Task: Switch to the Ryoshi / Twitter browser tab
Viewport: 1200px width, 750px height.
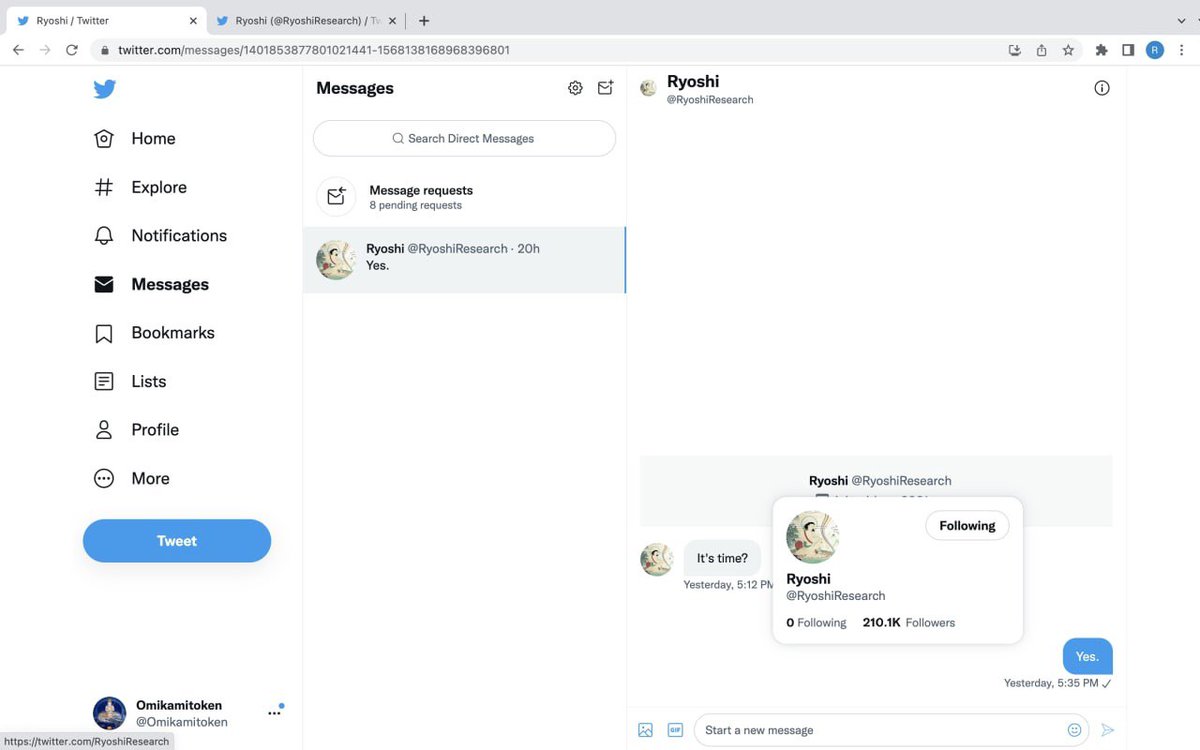Action: click(x=105, y=21)
